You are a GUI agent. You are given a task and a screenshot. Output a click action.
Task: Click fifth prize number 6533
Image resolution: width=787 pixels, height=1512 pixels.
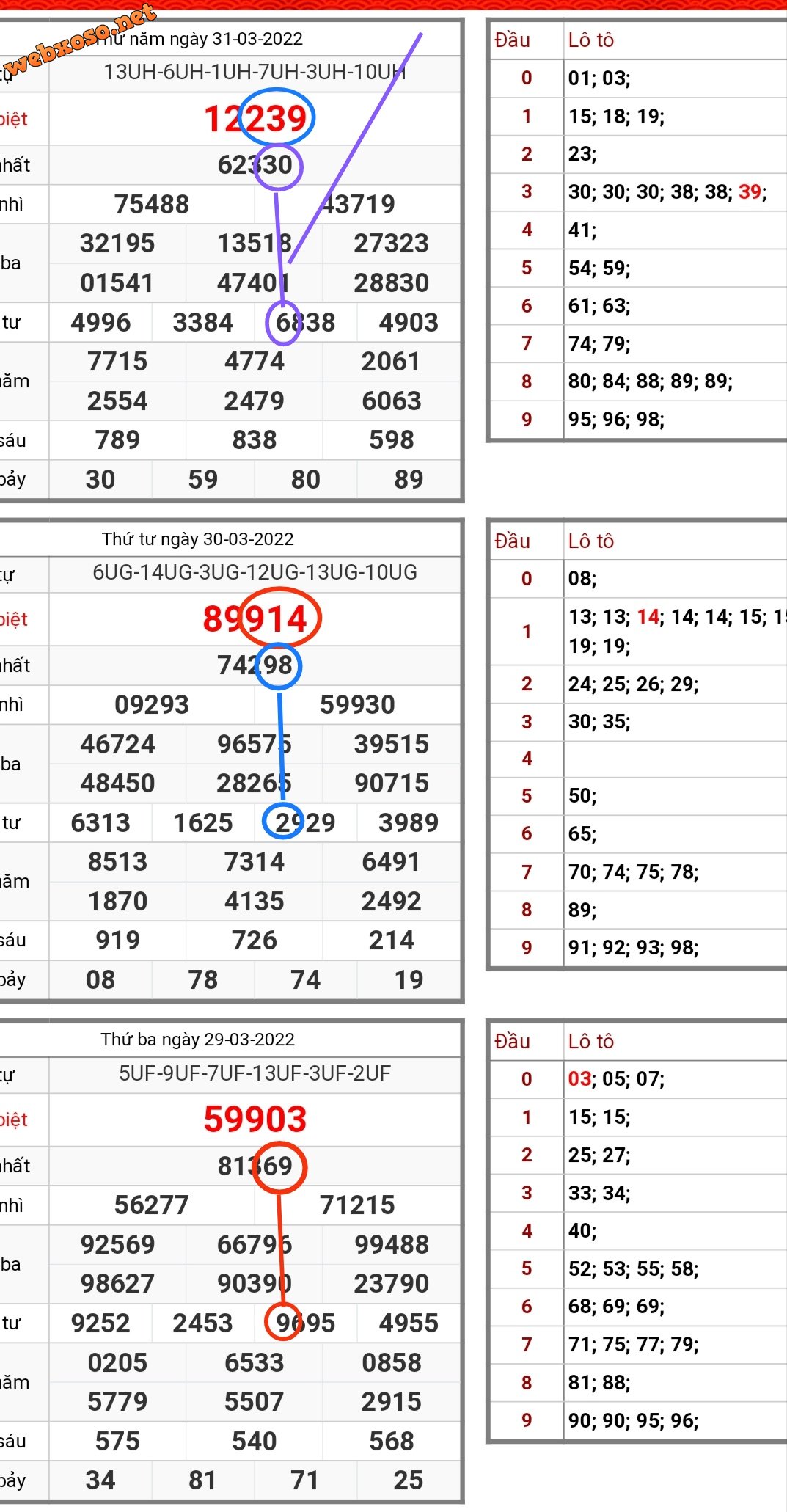click(x=255, y=1362)
